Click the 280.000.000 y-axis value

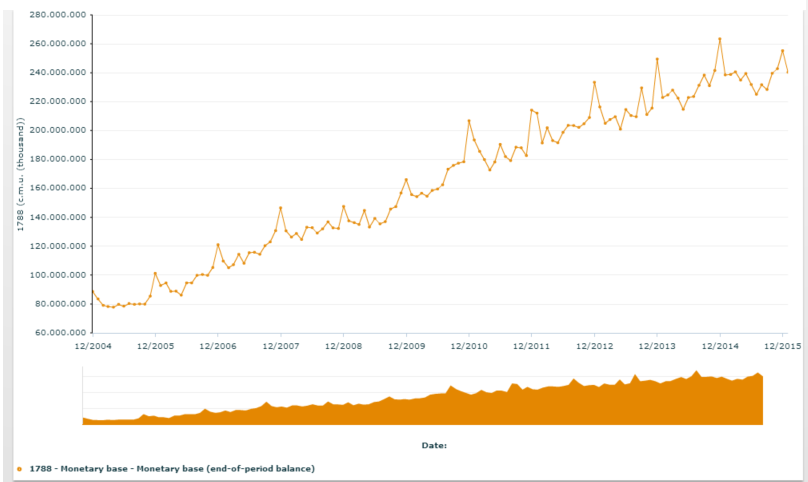[x=58, y=15]
